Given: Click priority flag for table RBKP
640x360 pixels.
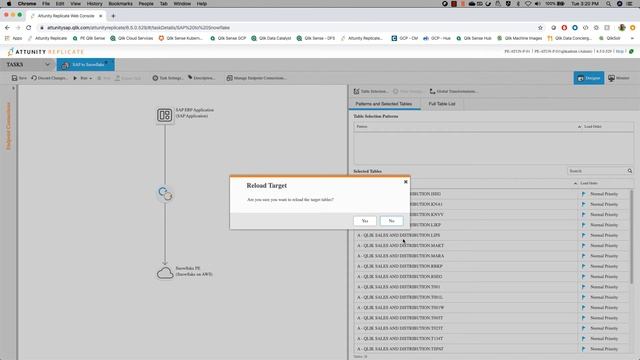Looking at the screenshot, I should coord(584,266).
